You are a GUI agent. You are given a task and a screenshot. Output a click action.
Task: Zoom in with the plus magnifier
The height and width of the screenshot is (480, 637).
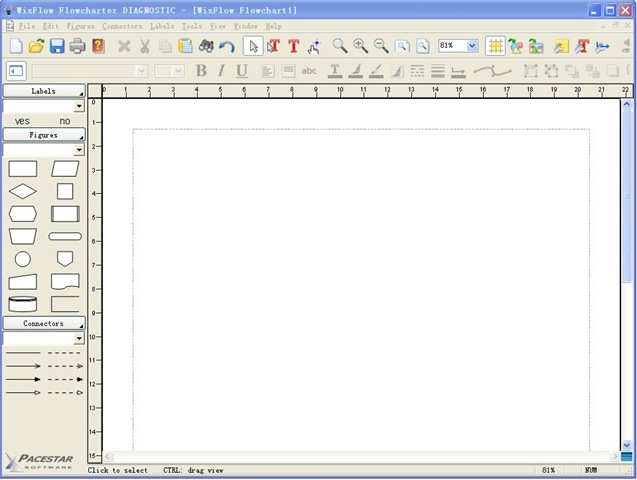click(x=360, y=46)
